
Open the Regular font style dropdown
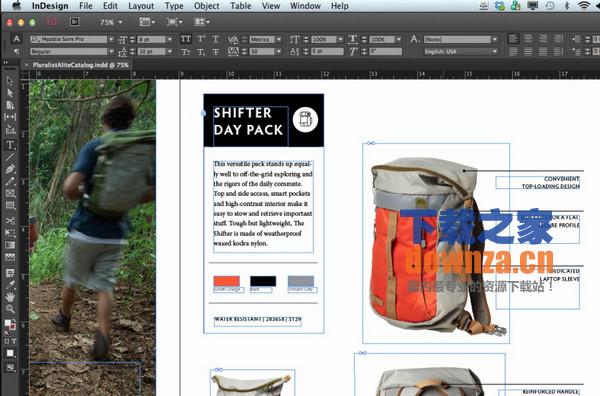point(111,52)
